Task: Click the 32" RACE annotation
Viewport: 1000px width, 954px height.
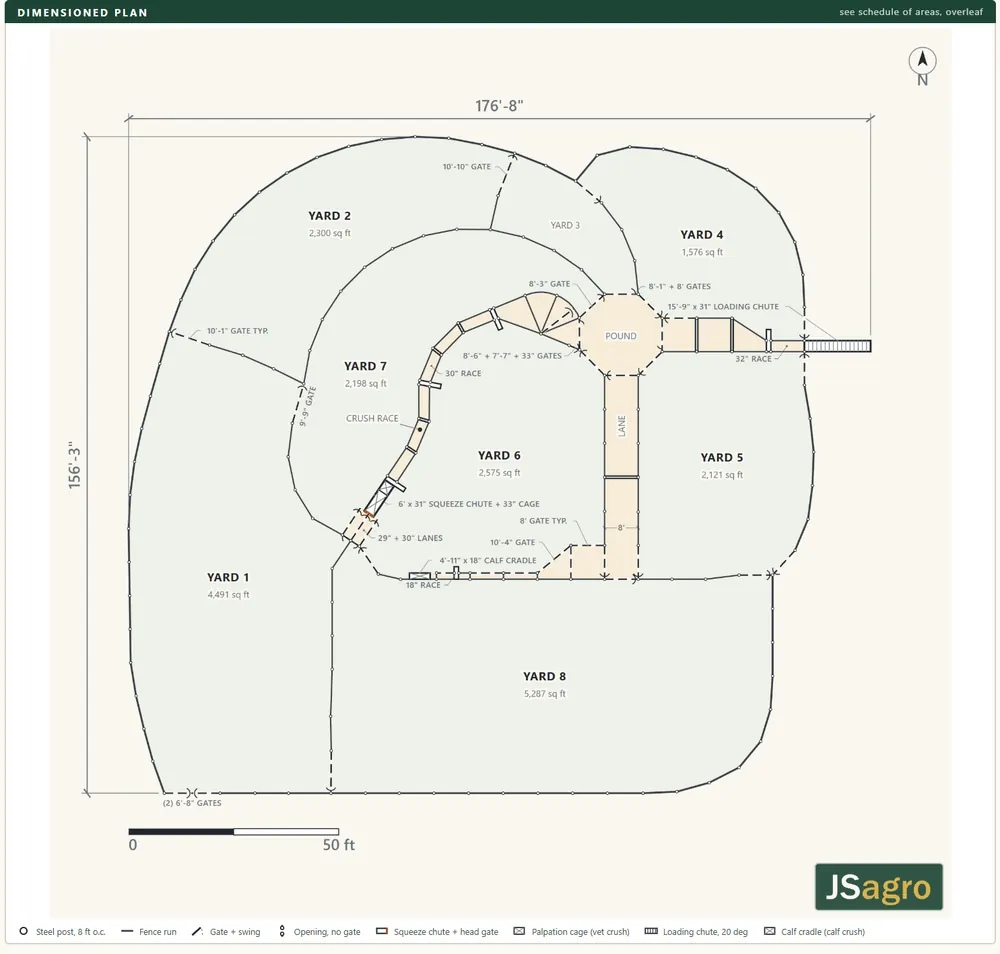Action: [x=753, y=359]
